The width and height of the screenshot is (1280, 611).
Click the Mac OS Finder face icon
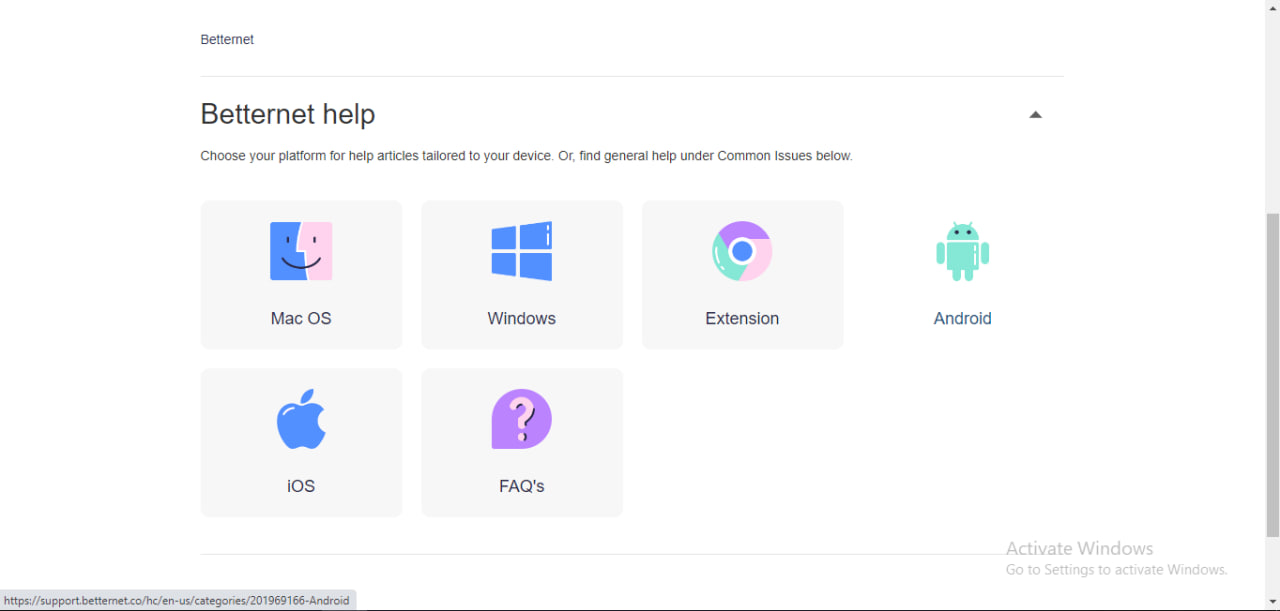[x=301, y=251]
